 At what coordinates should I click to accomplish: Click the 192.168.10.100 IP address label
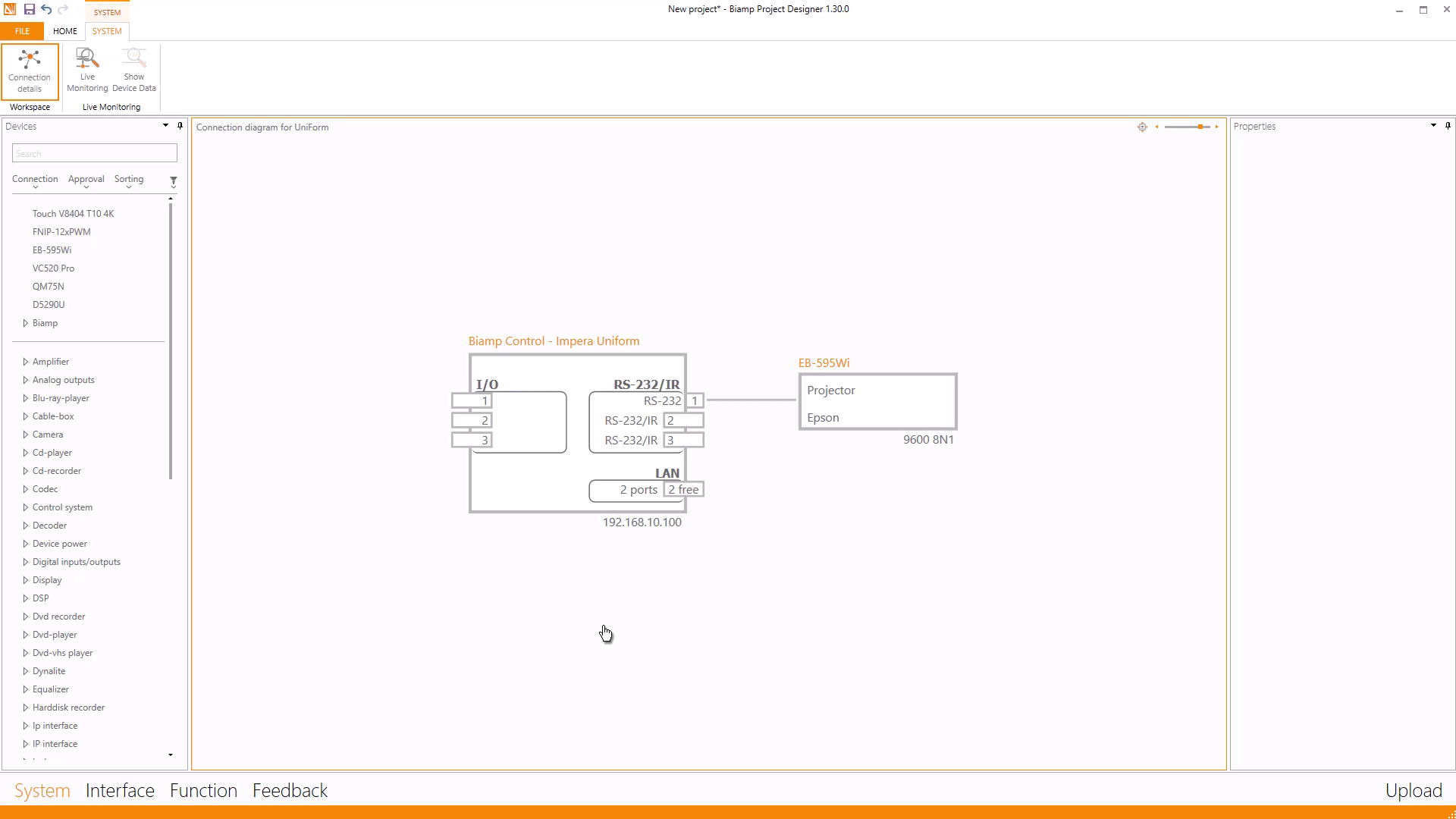click(642, 522)
